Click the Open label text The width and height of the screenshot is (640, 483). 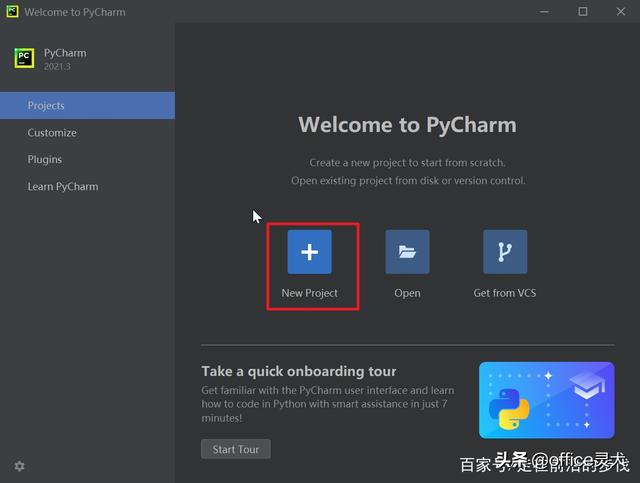click(x=407, y=293)
